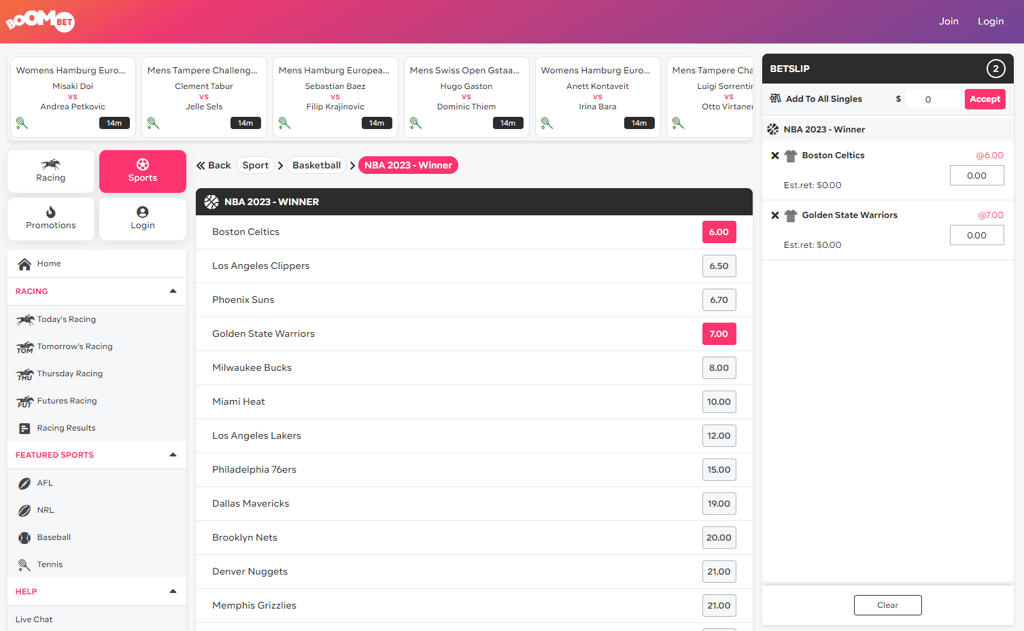This screenshot has height=631, width=1024.
Task: Deselect Golden State Warriors 7.00 odds
Action: pyautogui.click(x=719, y=334)
